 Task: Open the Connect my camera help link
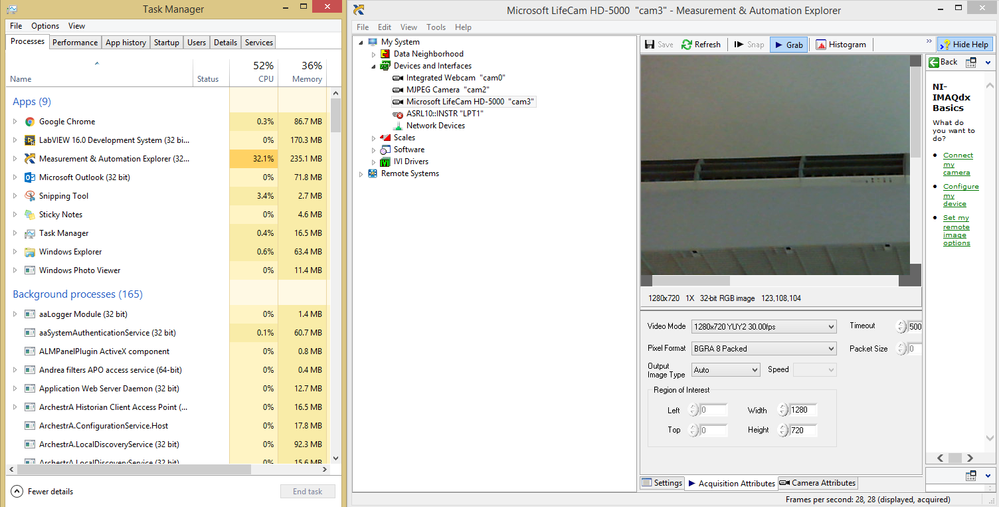[958, 164]
